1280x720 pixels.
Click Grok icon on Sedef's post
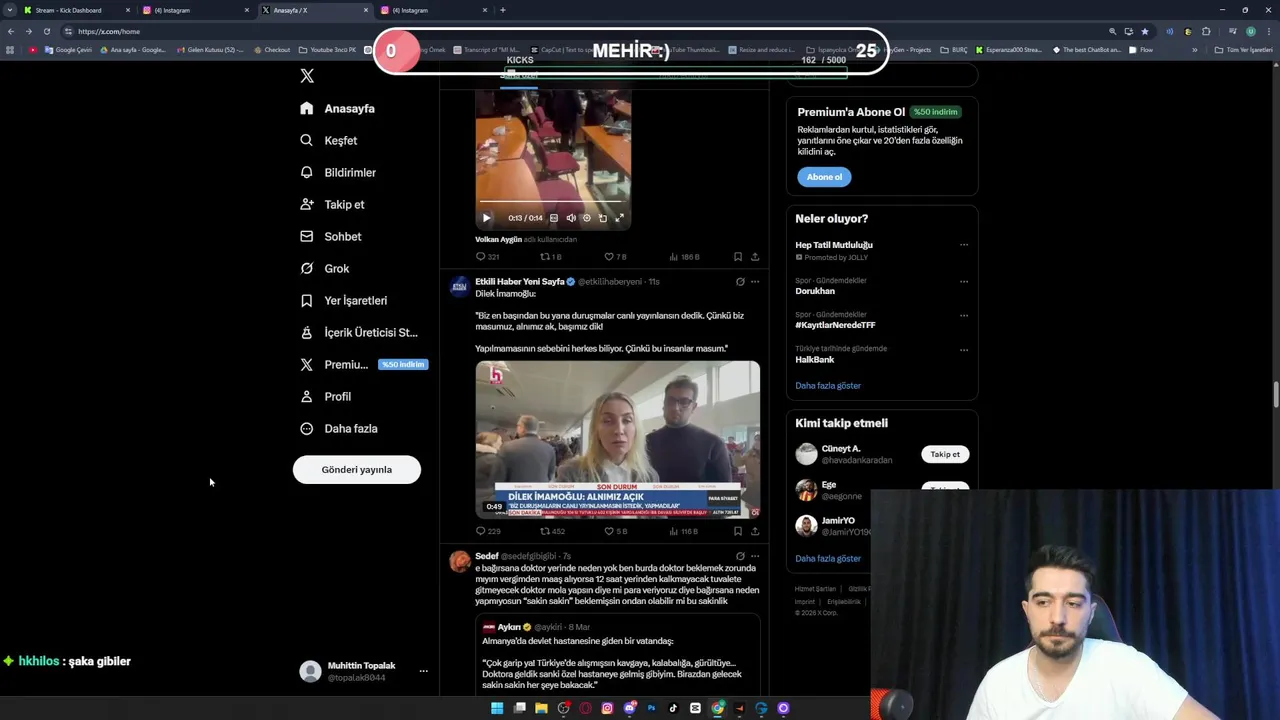740,556
